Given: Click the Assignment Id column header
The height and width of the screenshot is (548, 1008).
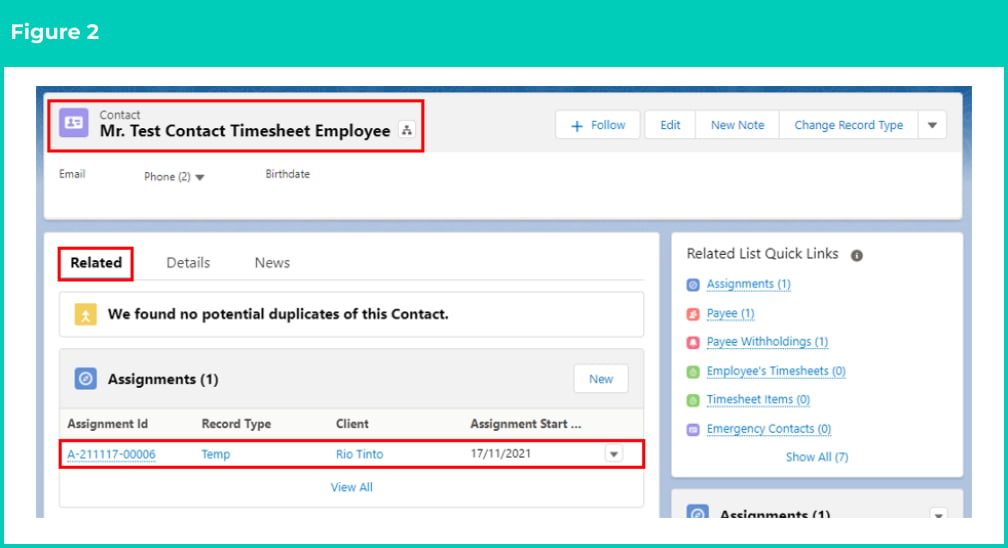Looking at the screenshot, I should click(x=107, y=424).
